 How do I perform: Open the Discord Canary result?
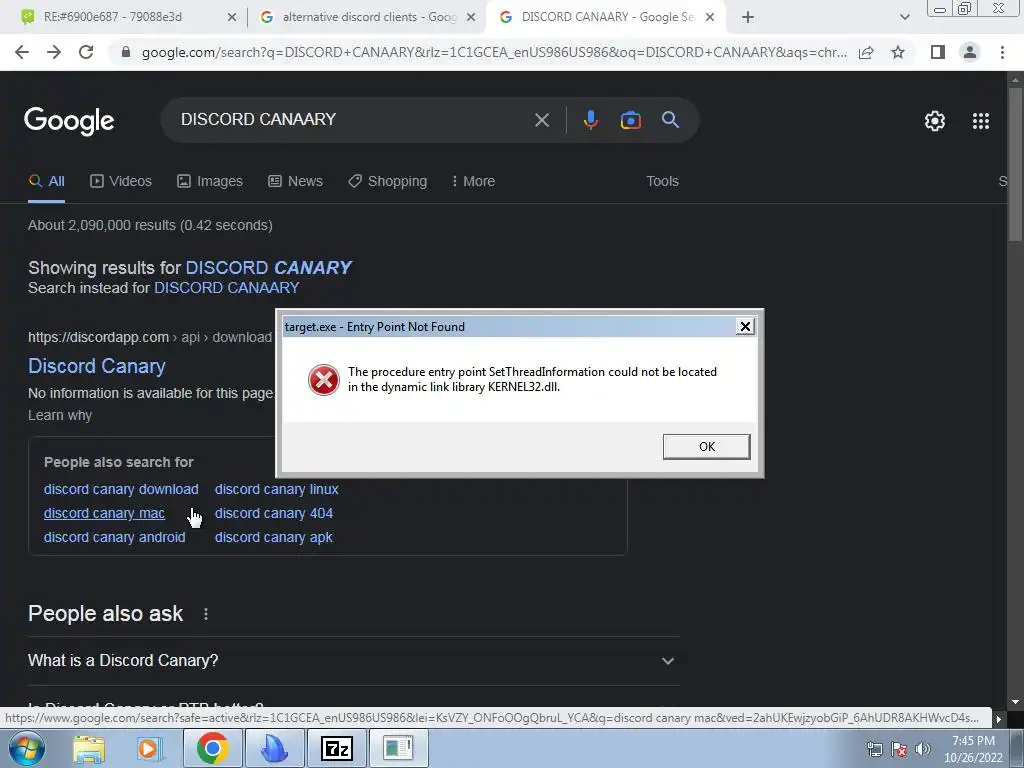pyautogui.click(x=97, y=366)
